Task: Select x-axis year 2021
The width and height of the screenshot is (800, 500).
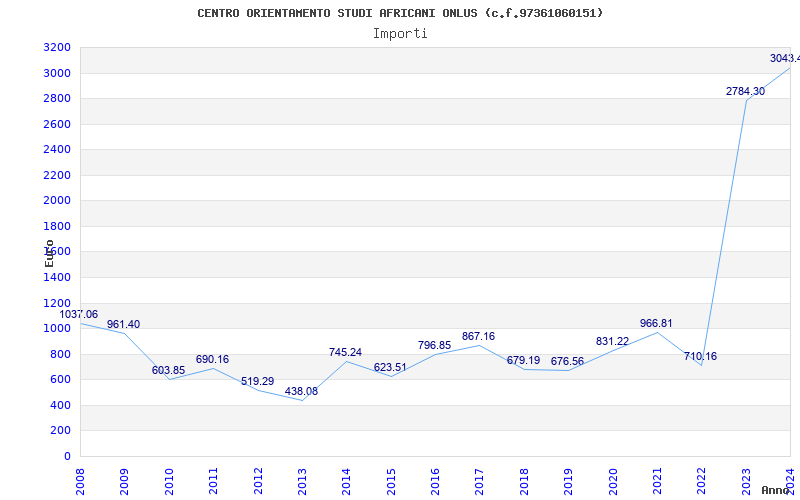Action: 657,482
